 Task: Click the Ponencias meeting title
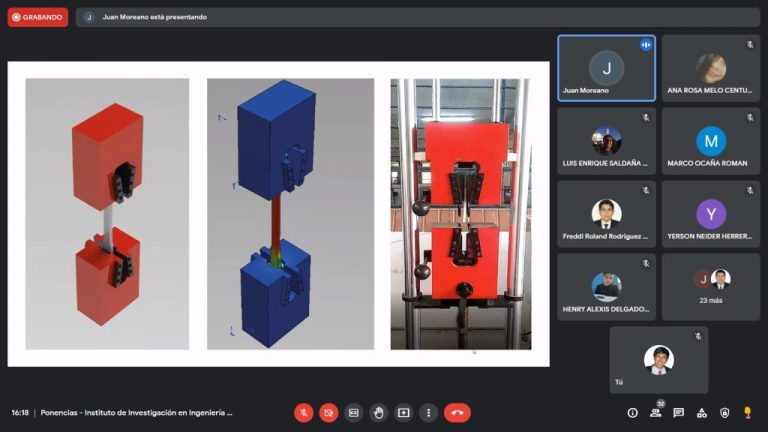(136, 412)
